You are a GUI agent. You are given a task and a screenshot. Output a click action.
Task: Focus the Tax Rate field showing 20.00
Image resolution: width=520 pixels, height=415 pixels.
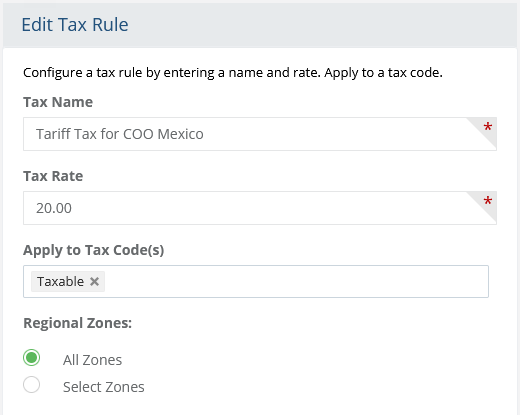(260, 208)
